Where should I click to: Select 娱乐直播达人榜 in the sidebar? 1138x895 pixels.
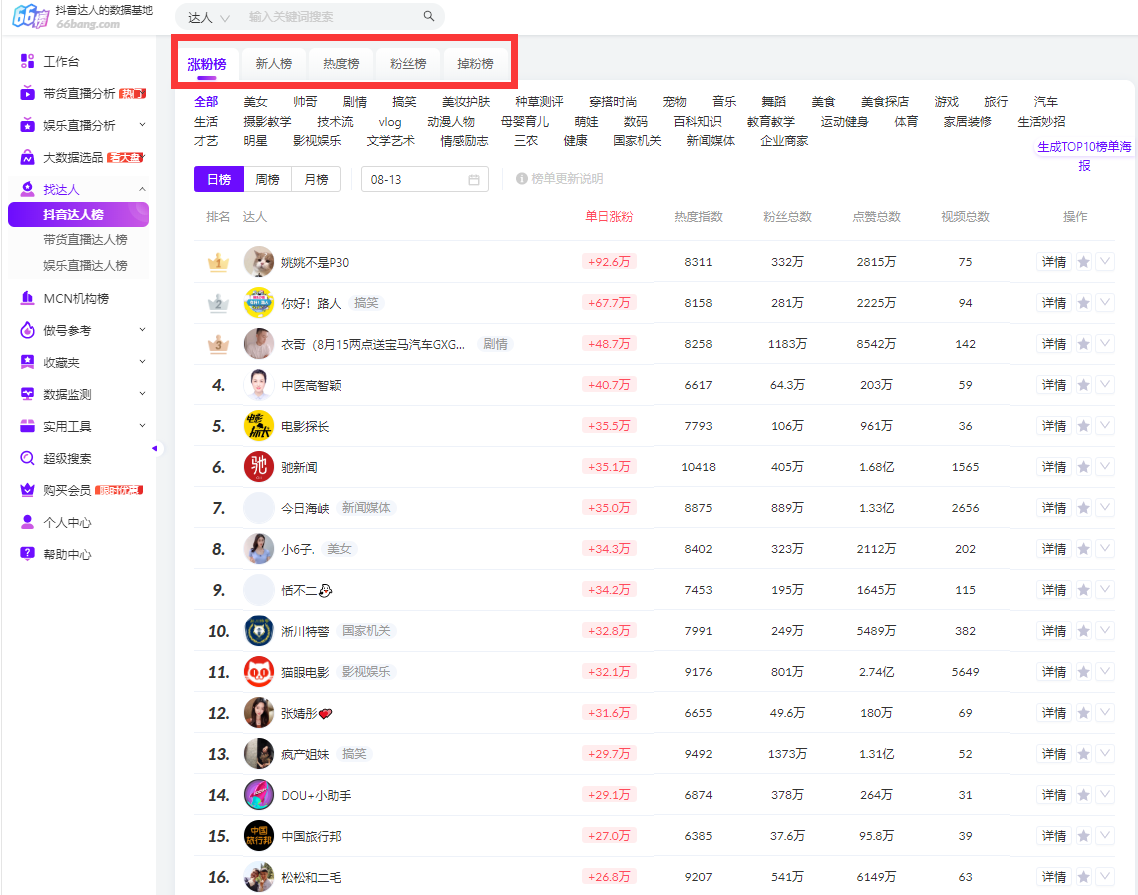(x=85, y=266)
